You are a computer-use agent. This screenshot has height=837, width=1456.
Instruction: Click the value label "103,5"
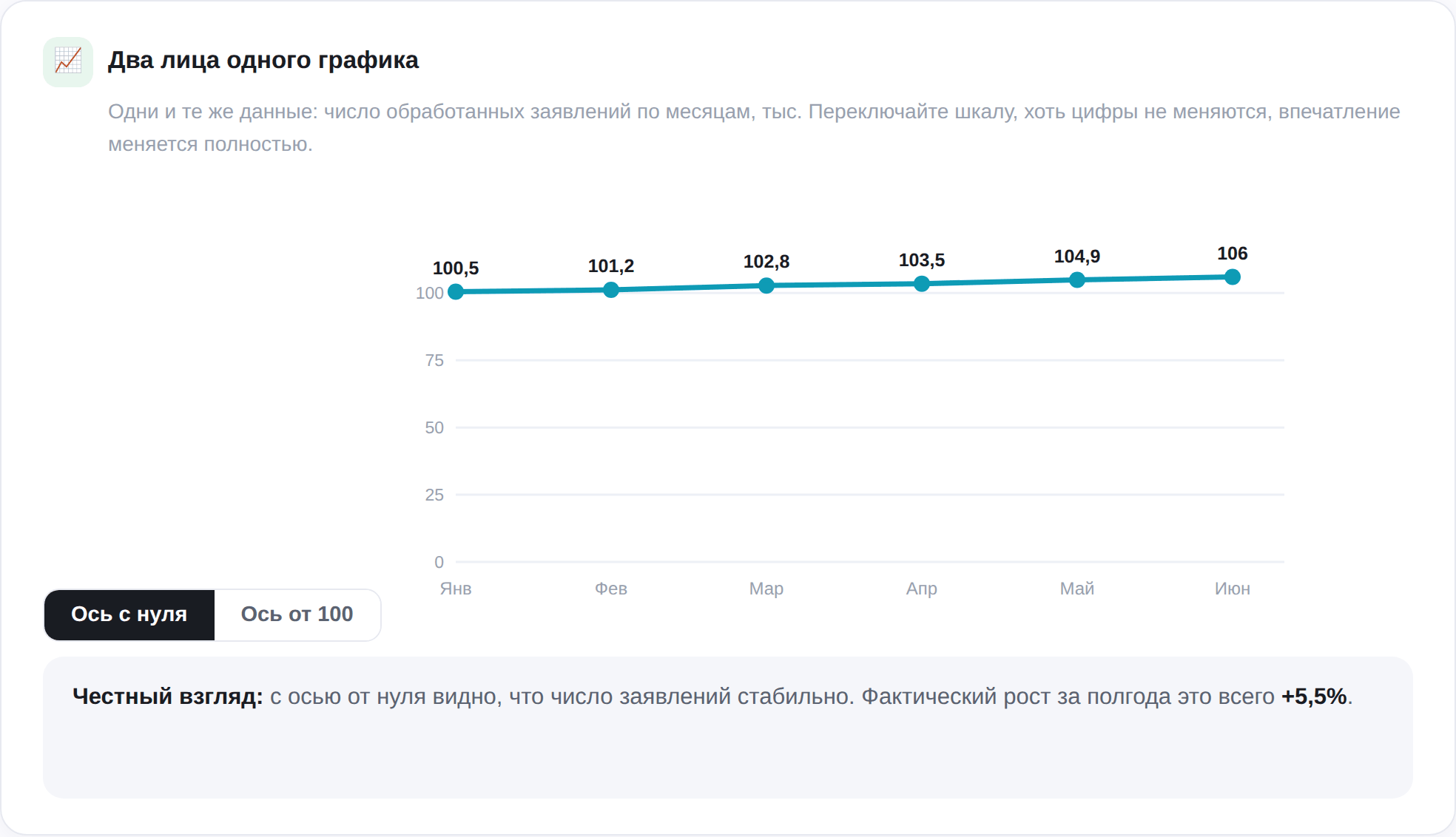[922, 260]
